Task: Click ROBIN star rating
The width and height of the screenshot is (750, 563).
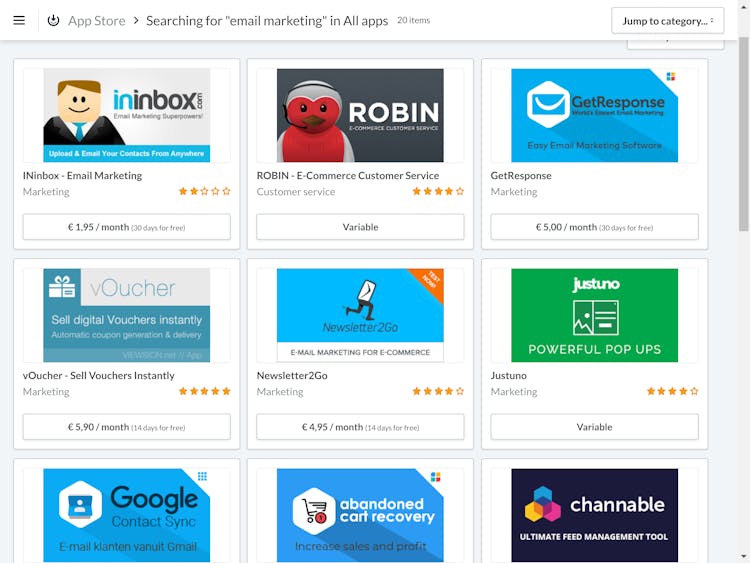Action: [438, 191]
